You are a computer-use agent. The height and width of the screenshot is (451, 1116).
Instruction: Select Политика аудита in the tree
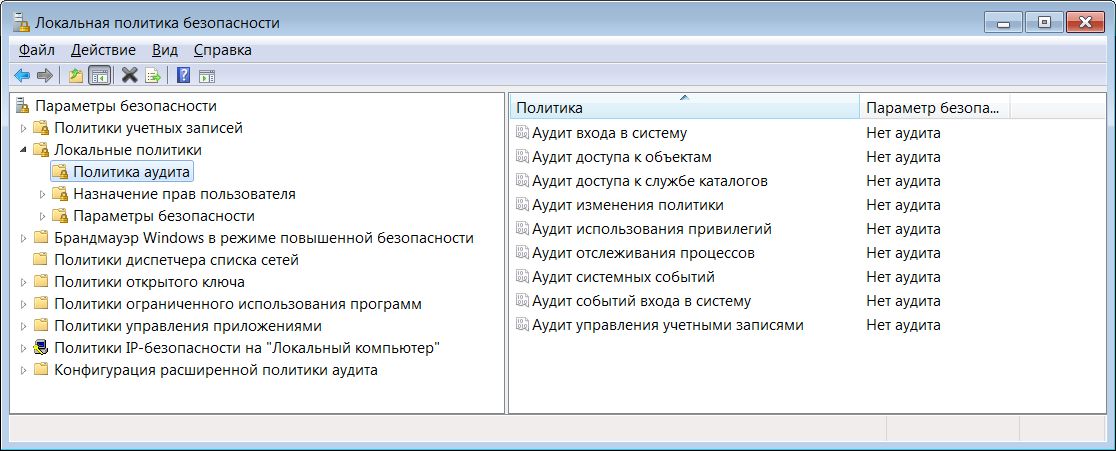pyautogui.click(x=132, y=172)
